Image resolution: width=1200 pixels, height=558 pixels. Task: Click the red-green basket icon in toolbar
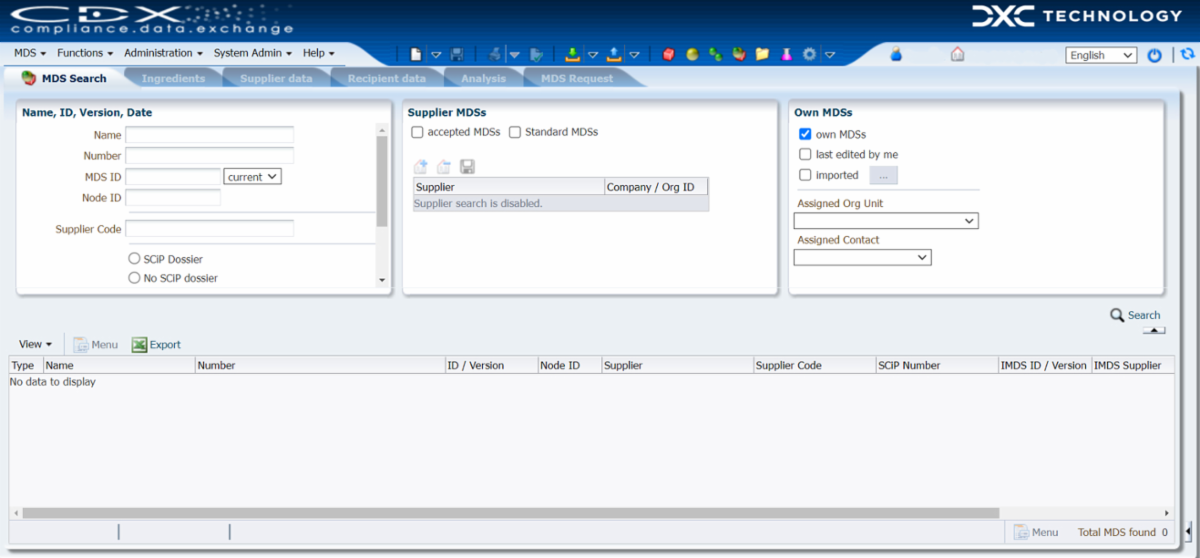[x=739, y=54]
